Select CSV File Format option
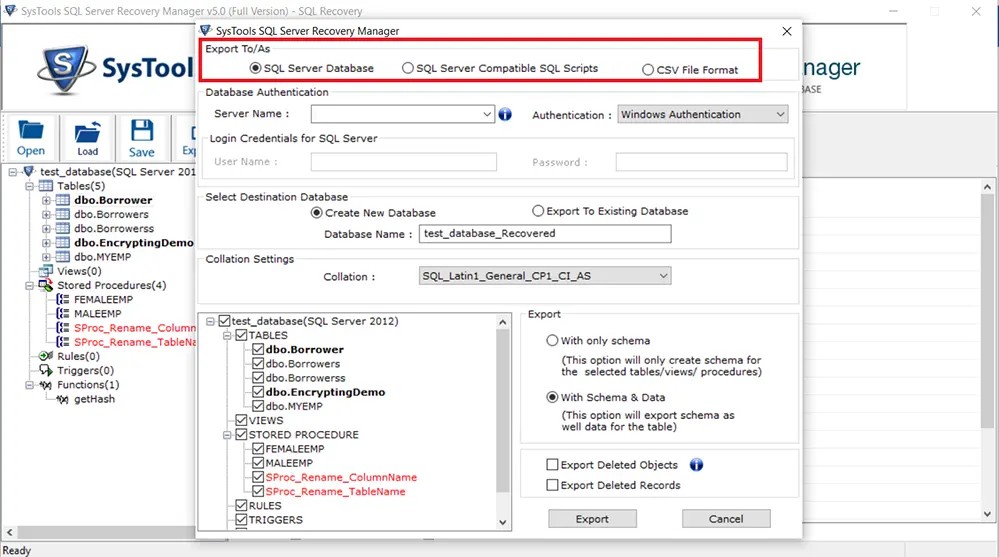The height and width of the screenshot is (557, 999). pos(648,70)
